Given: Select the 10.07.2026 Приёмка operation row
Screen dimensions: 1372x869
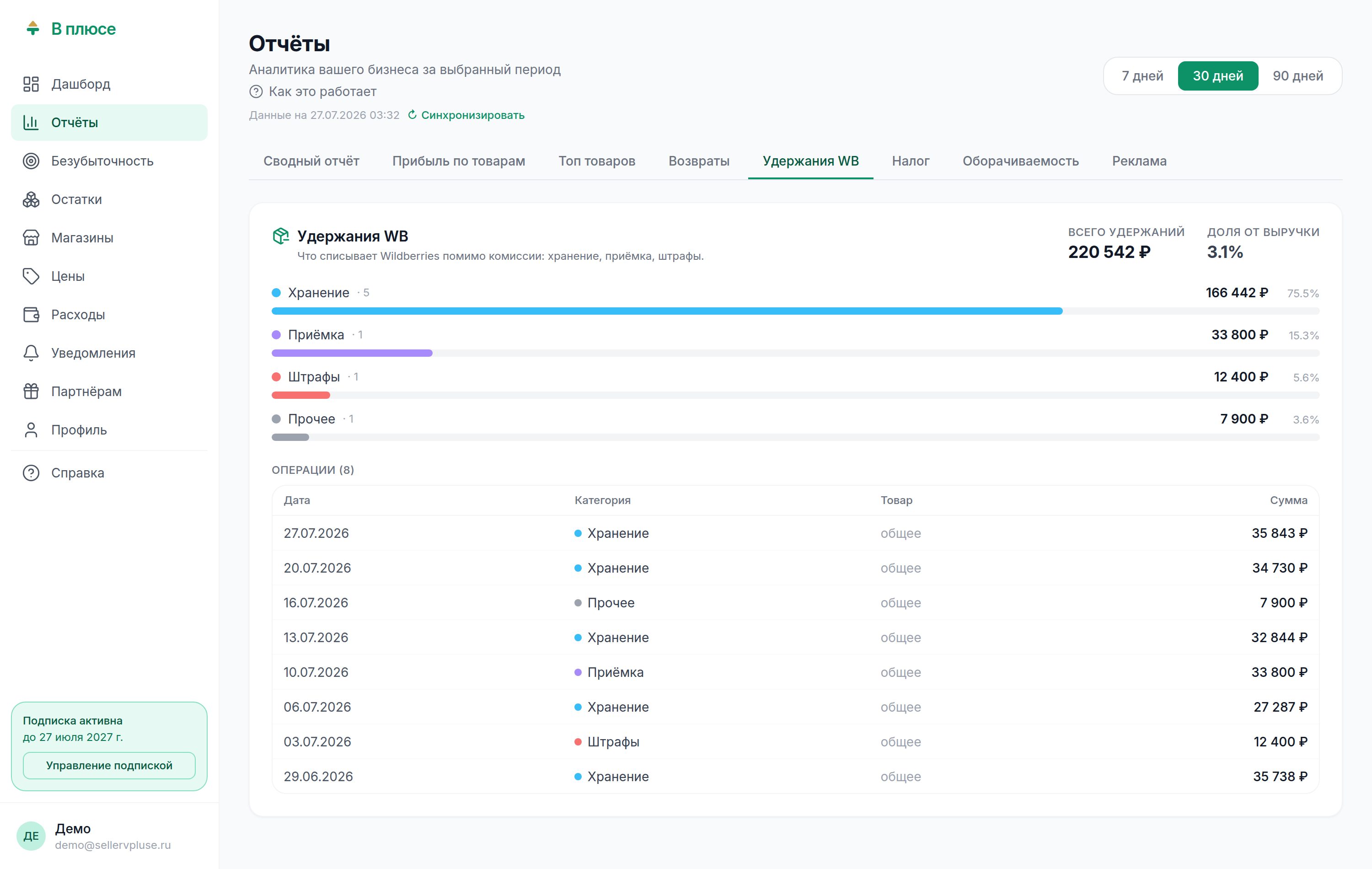Looking at the screenshot, I should coord(795,672).
